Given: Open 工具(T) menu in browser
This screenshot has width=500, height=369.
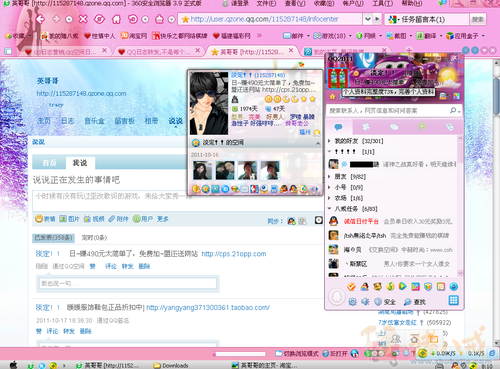Looking at the screenshot, I should point(382,3).
